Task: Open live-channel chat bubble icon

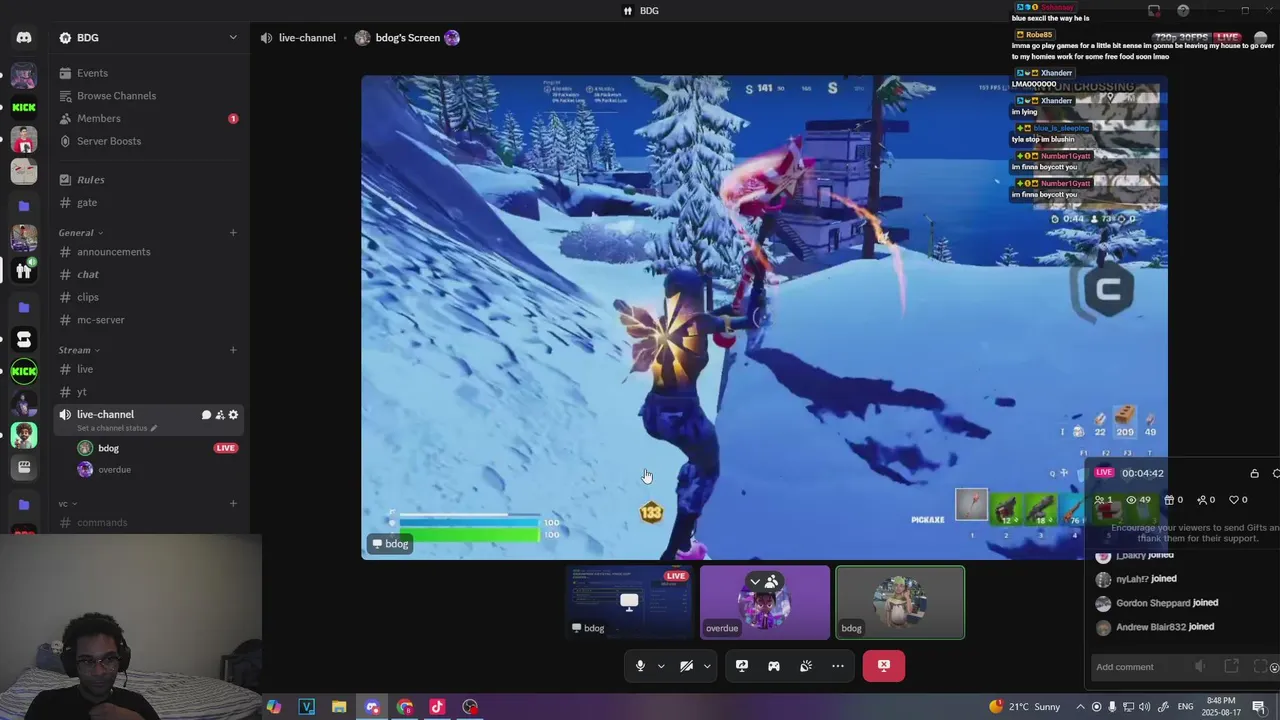Action: 206,415
